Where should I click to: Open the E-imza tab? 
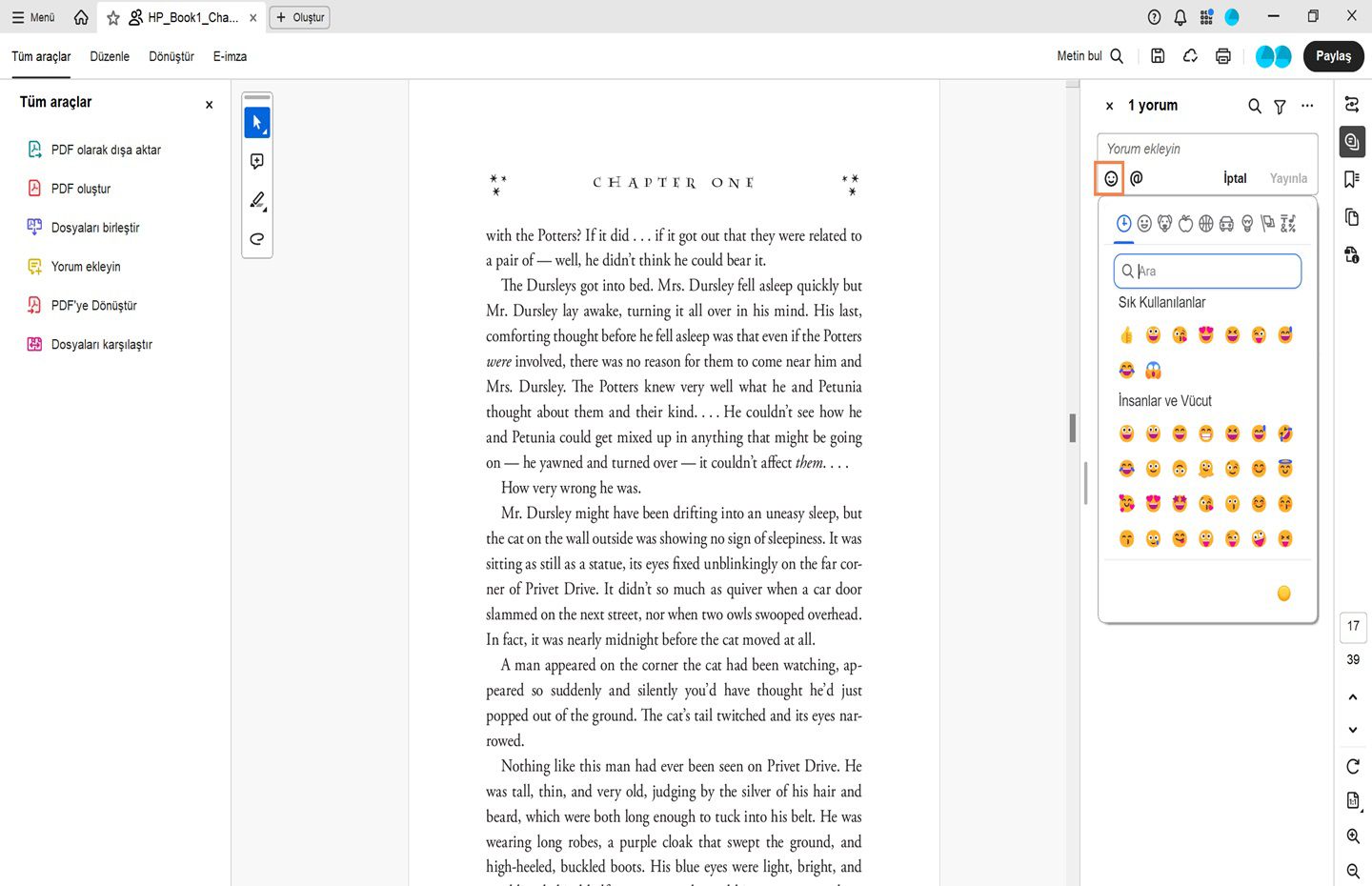(230, 56)
